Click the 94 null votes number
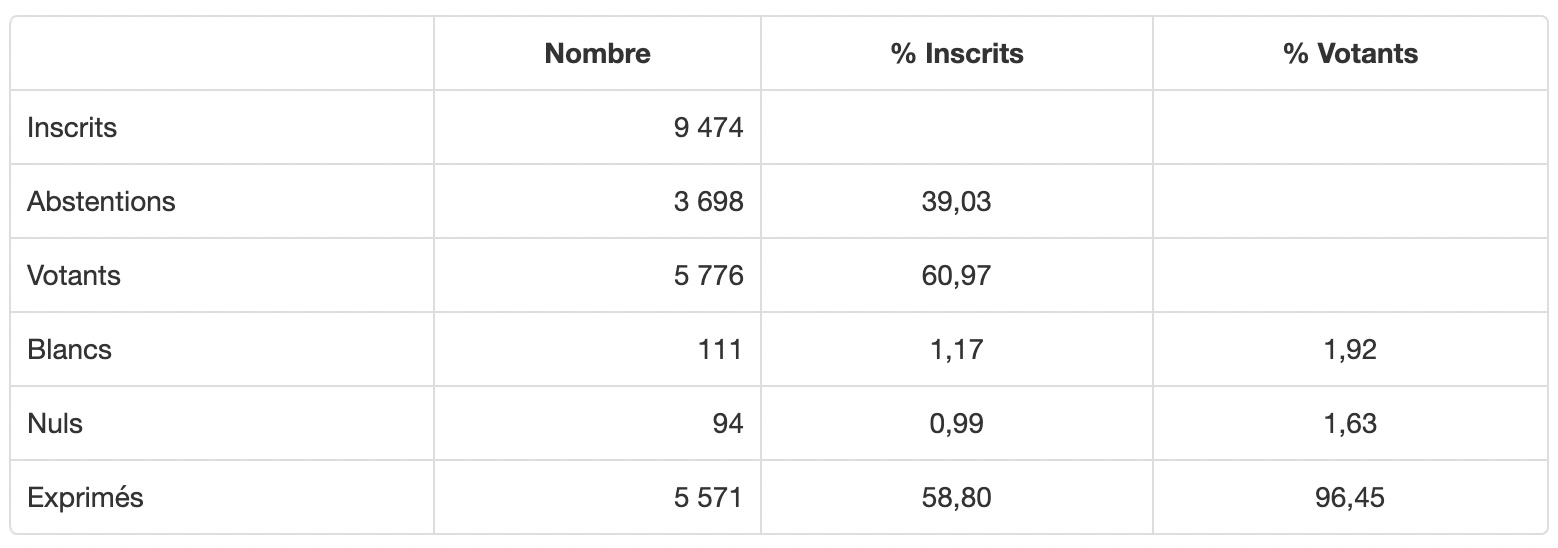The height and width of the screenshot is (548, 1558). coord(728,423)
